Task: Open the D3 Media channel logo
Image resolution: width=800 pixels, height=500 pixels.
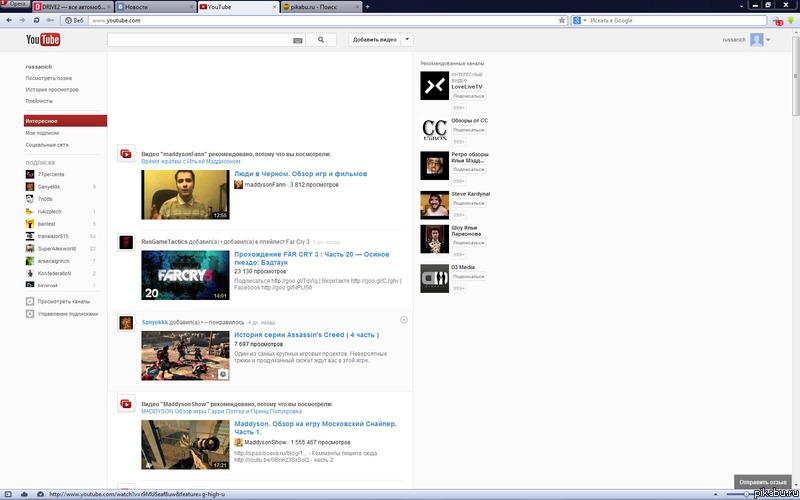Action: pos(434,279)
